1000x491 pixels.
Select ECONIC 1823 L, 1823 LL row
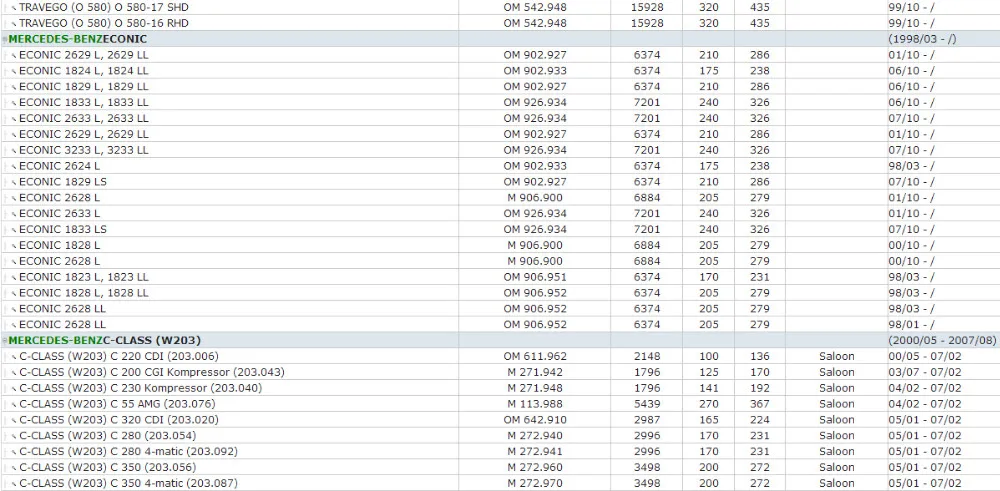click(500, 277)
